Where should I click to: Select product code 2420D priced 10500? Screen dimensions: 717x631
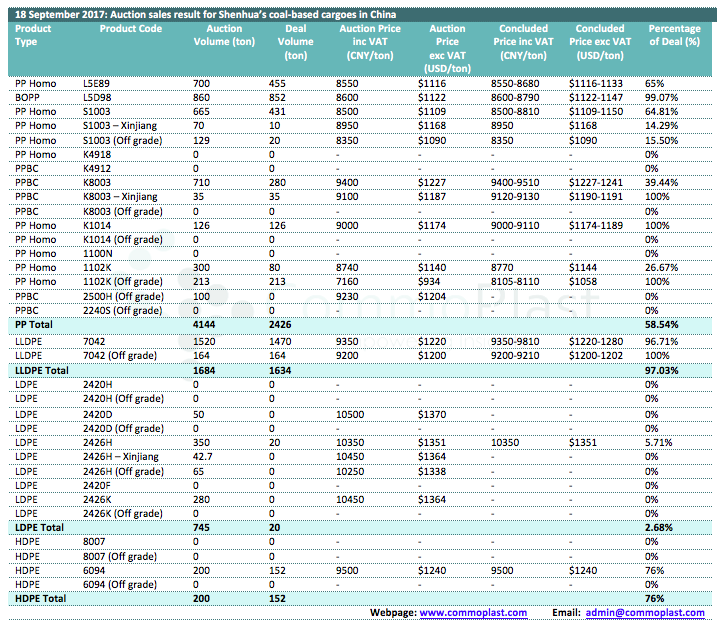97,415
